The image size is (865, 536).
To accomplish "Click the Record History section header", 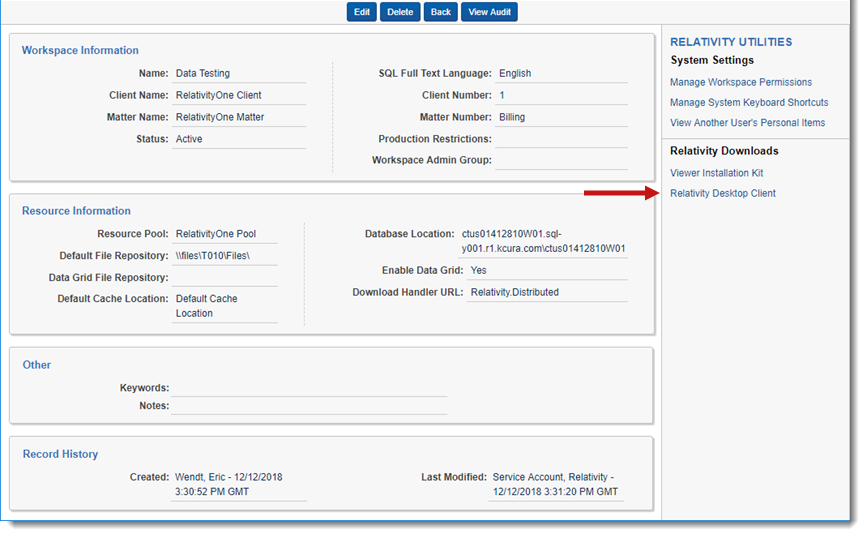I will (60, 454).
